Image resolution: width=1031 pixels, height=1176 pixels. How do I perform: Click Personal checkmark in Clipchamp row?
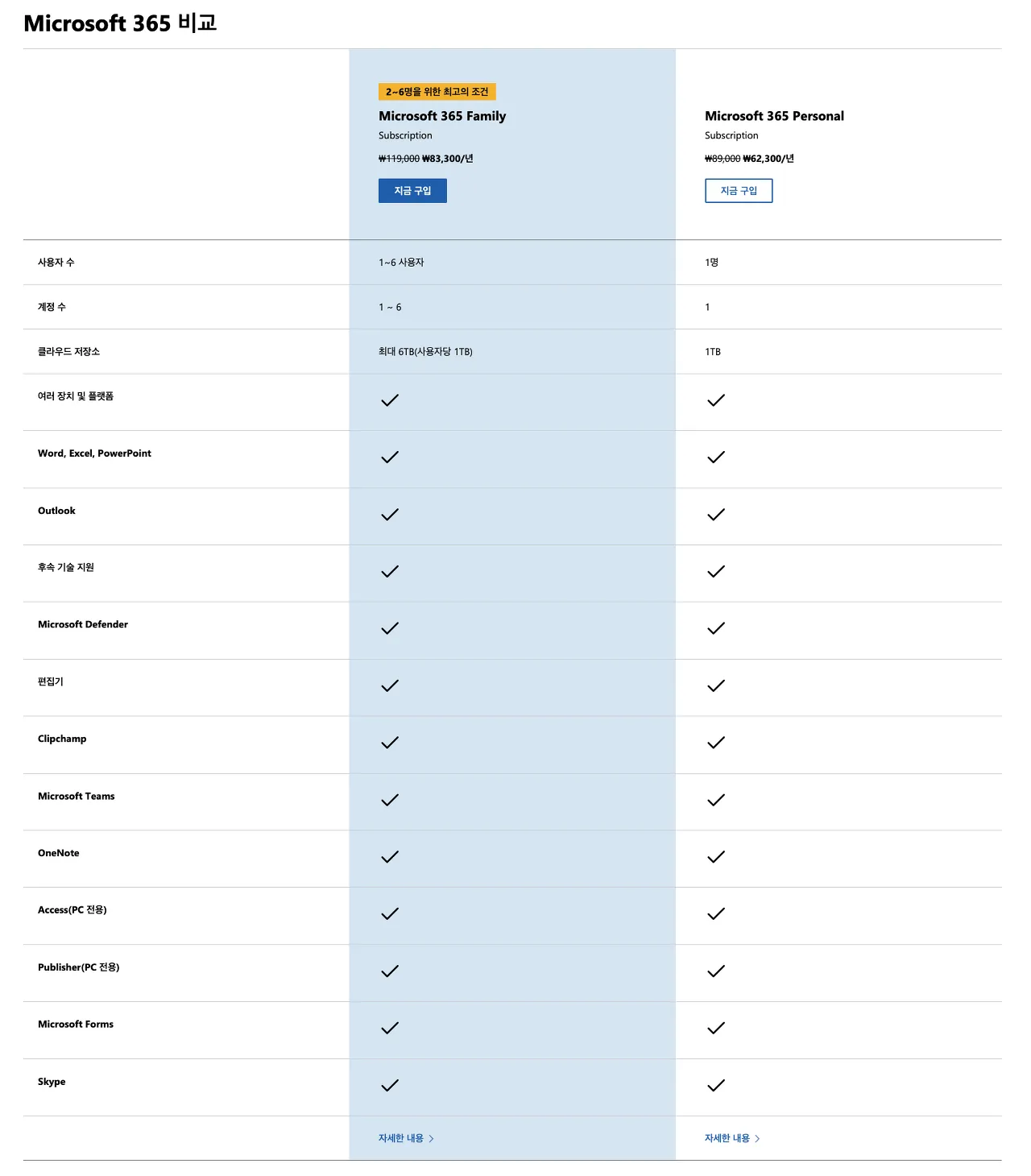[716, 743]
